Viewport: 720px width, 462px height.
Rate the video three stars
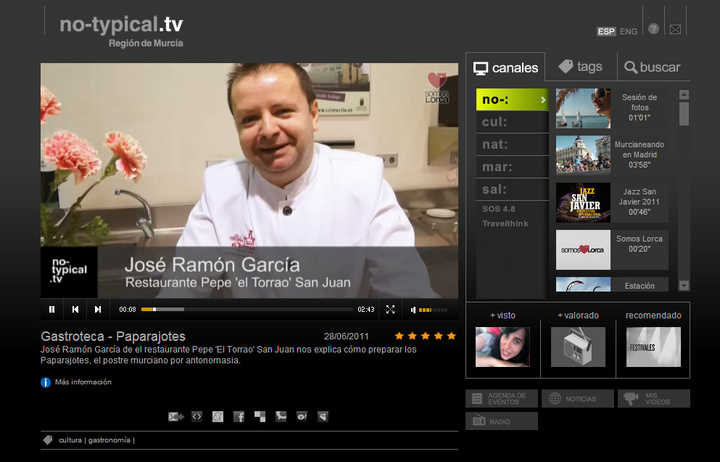click(425, 336)
